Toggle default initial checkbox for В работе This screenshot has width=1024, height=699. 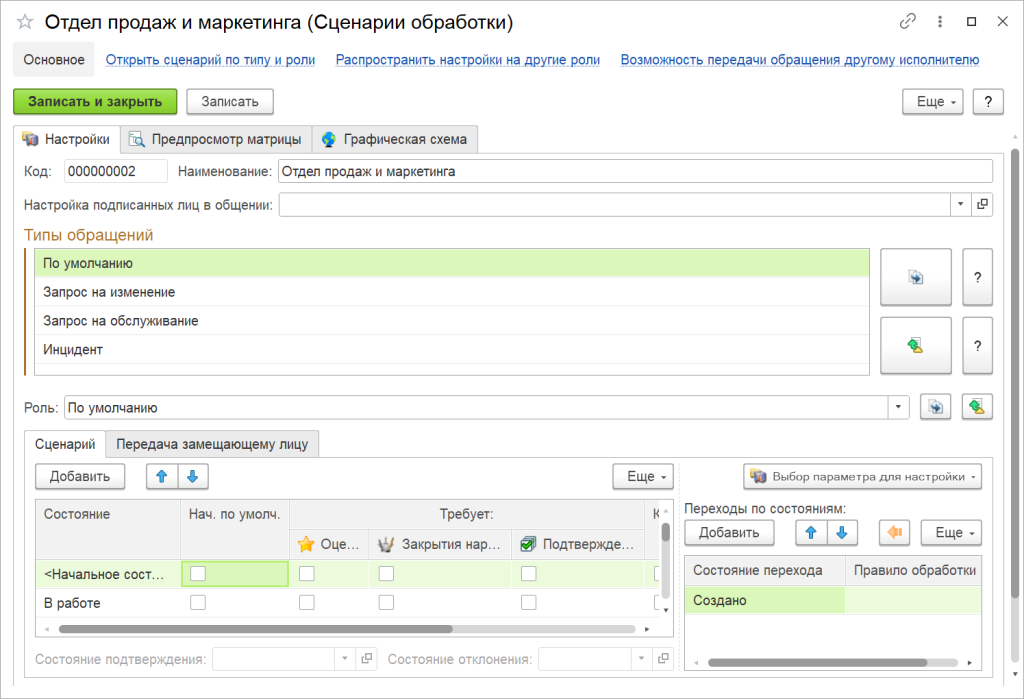point(198,603)
